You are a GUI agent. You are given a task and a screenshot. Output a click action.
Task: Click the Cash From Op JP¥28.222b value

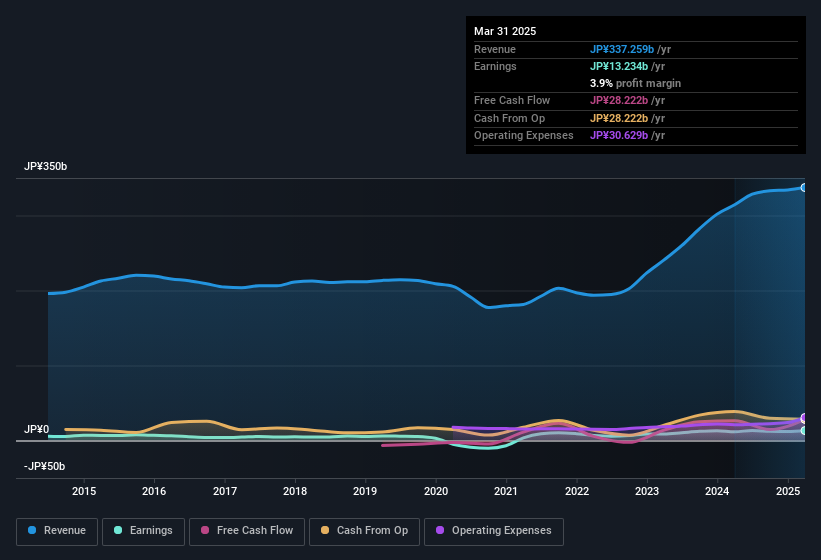tap(619, 118)
